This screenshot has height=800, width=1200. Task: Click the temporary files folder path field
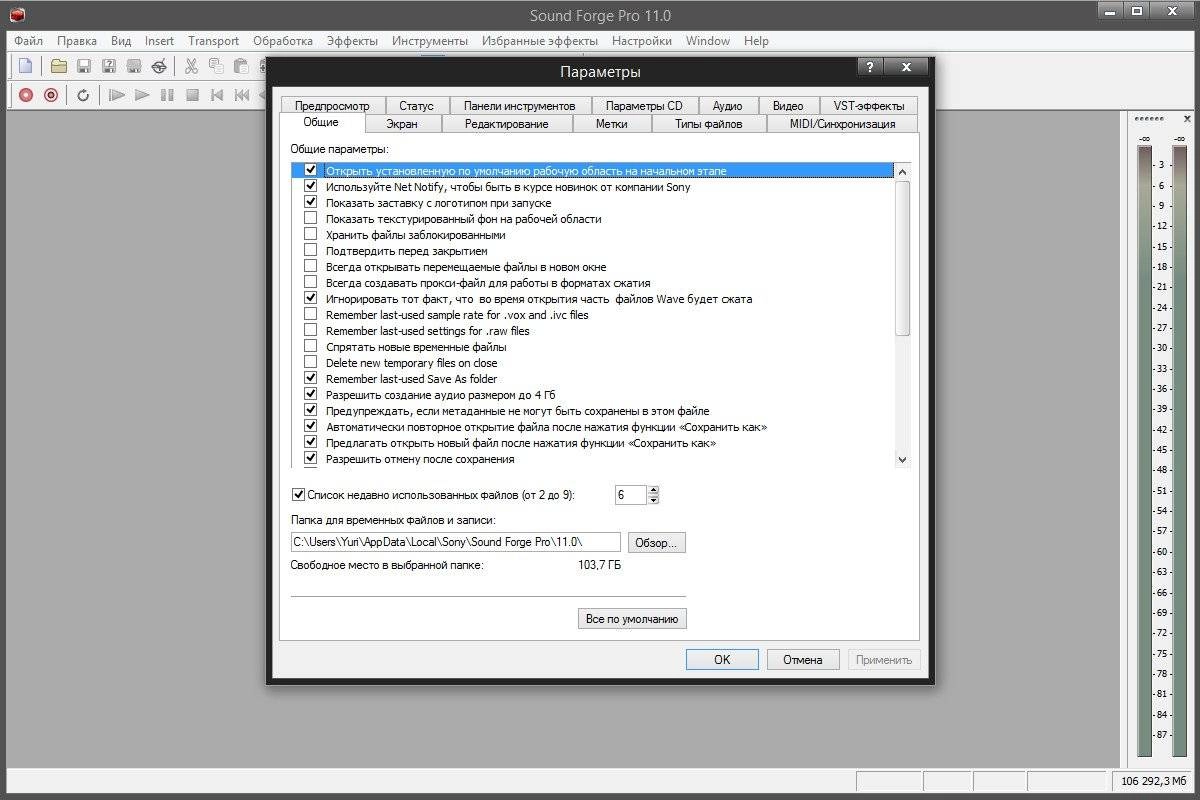point(455,542)
